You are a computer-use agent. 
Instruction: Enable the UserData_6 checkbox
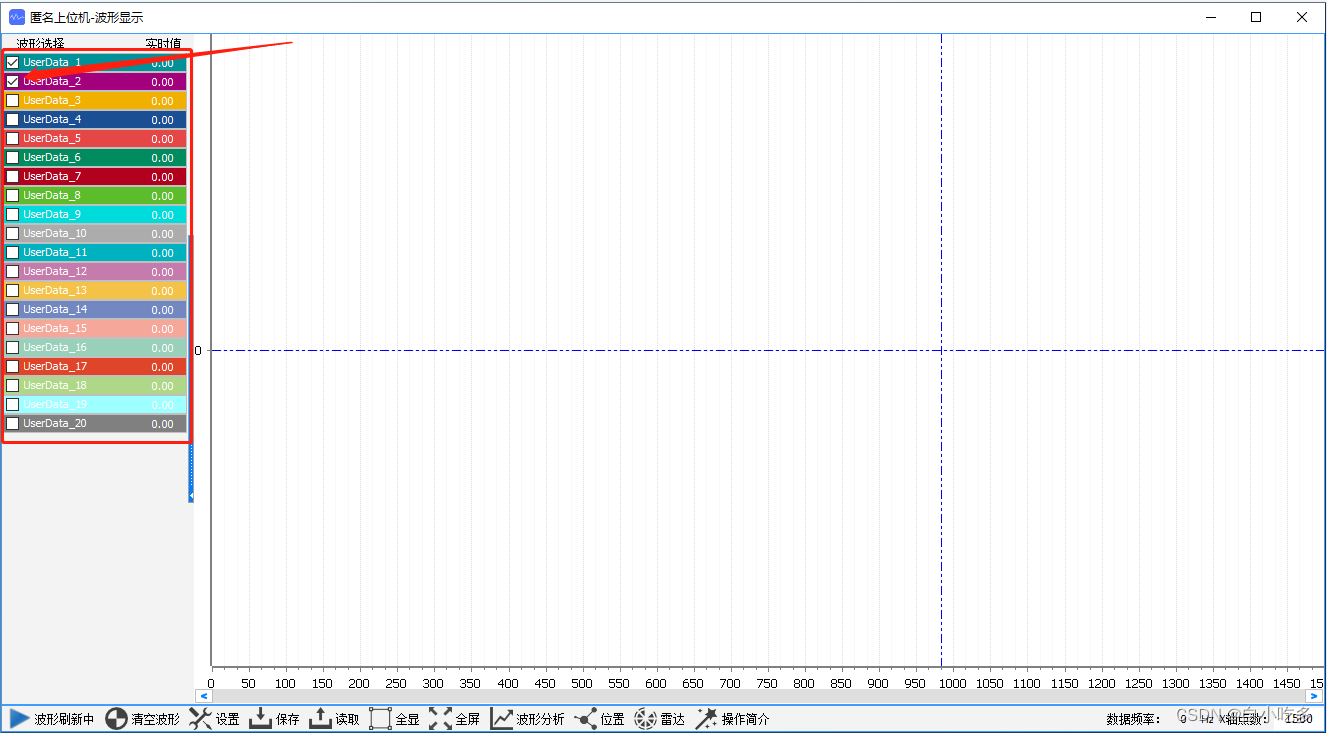coord(13,157)
